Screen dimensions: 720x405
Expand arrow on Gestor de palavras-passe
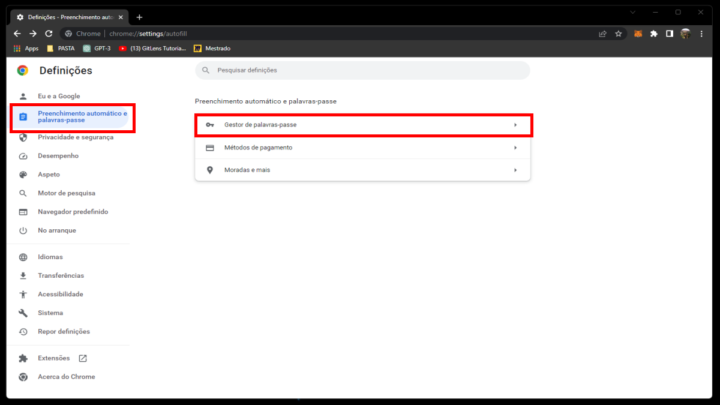point(515,125)
